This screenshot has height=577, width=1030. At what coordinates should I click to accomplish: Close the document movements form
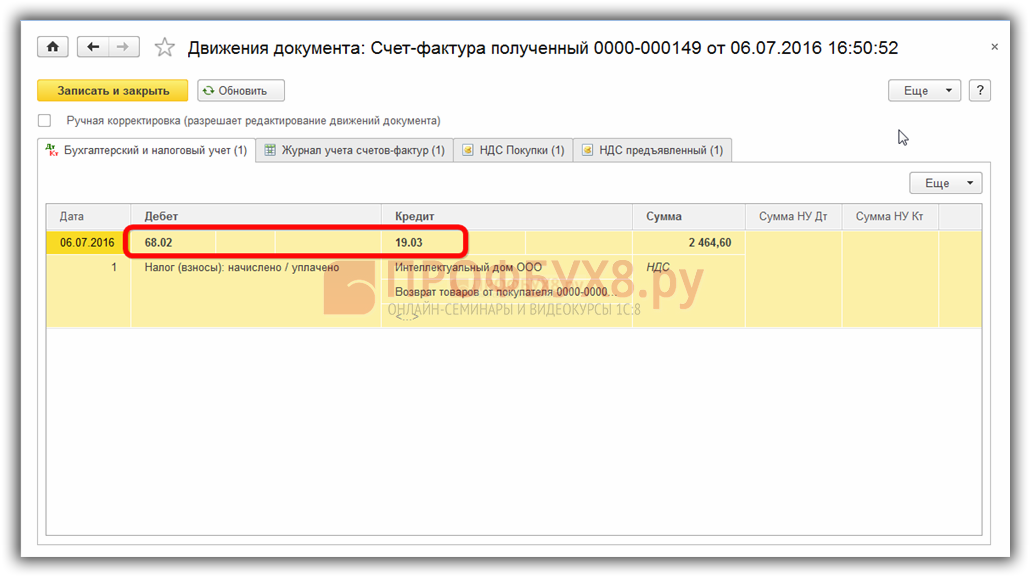point(994,47)
